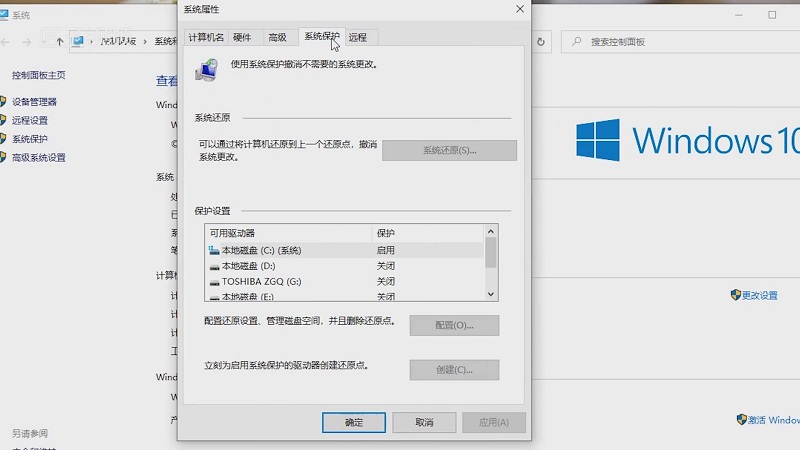Close the 系统属性 dialog

(x=520, y=9)
